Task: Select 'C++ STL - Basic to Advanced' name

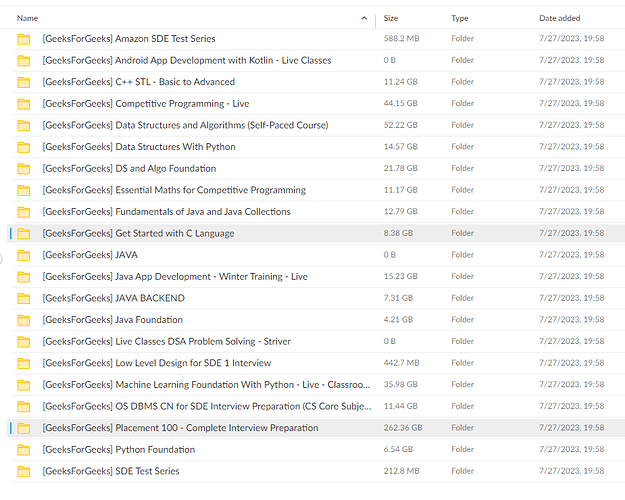Action: click(175, 82)
